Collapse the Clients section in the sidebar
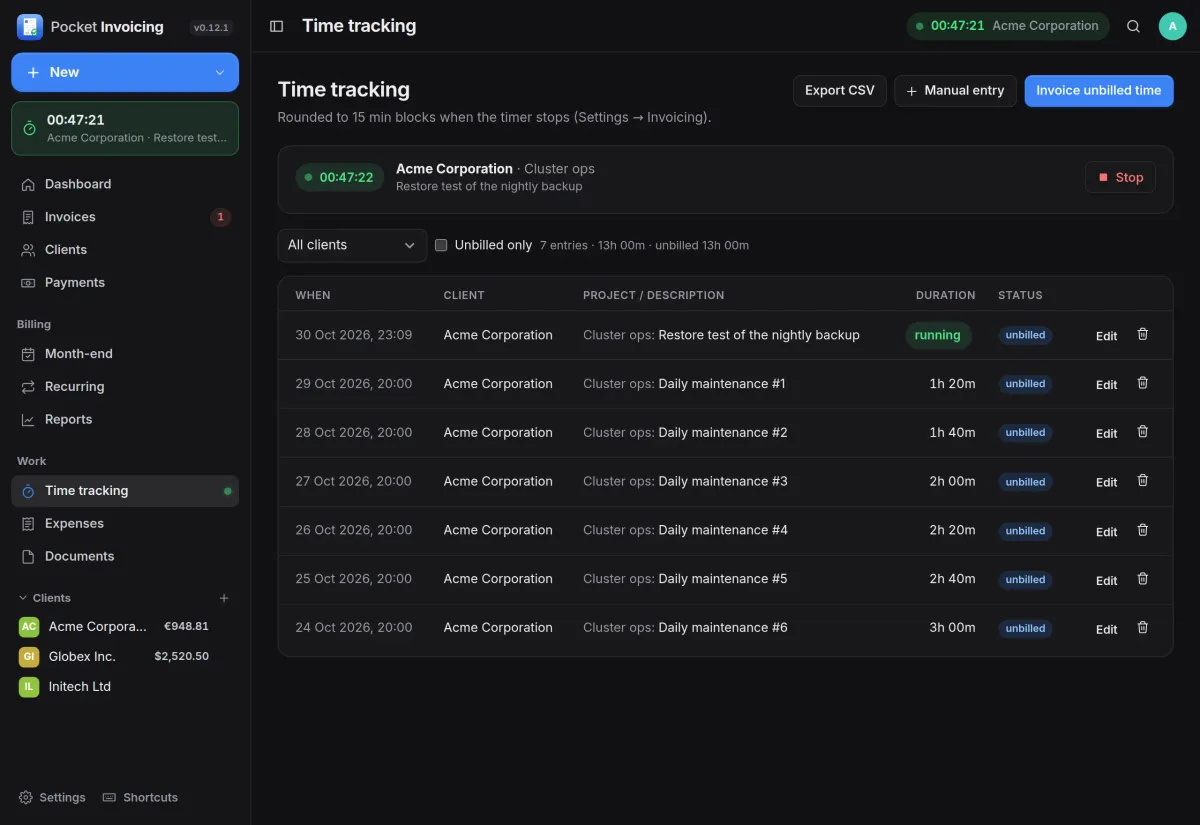 click(x=44, y=598)
